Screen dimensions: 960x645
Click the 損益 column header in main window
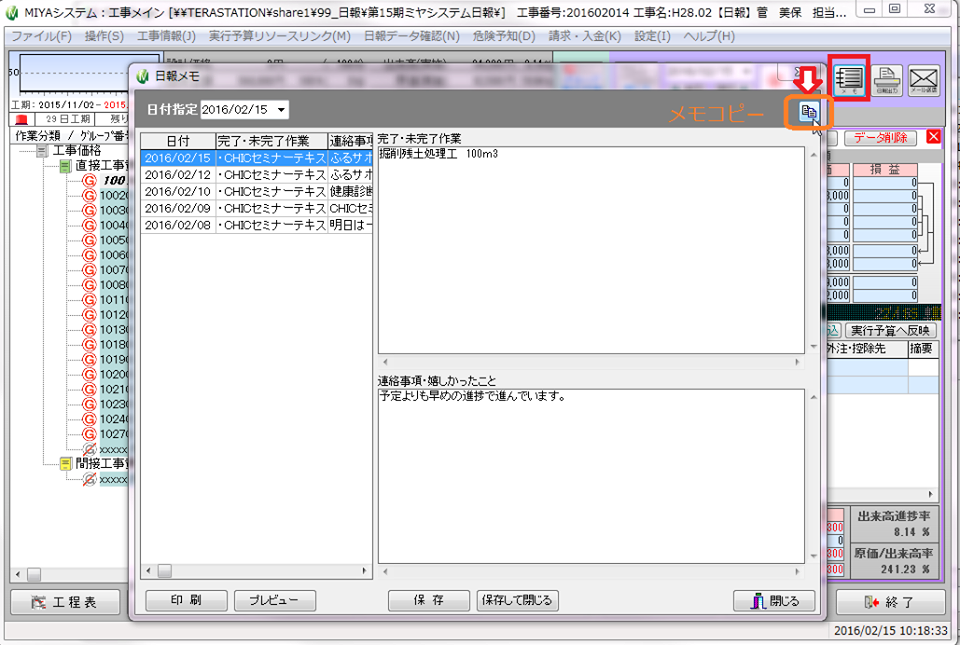click(x=885, y=170)
